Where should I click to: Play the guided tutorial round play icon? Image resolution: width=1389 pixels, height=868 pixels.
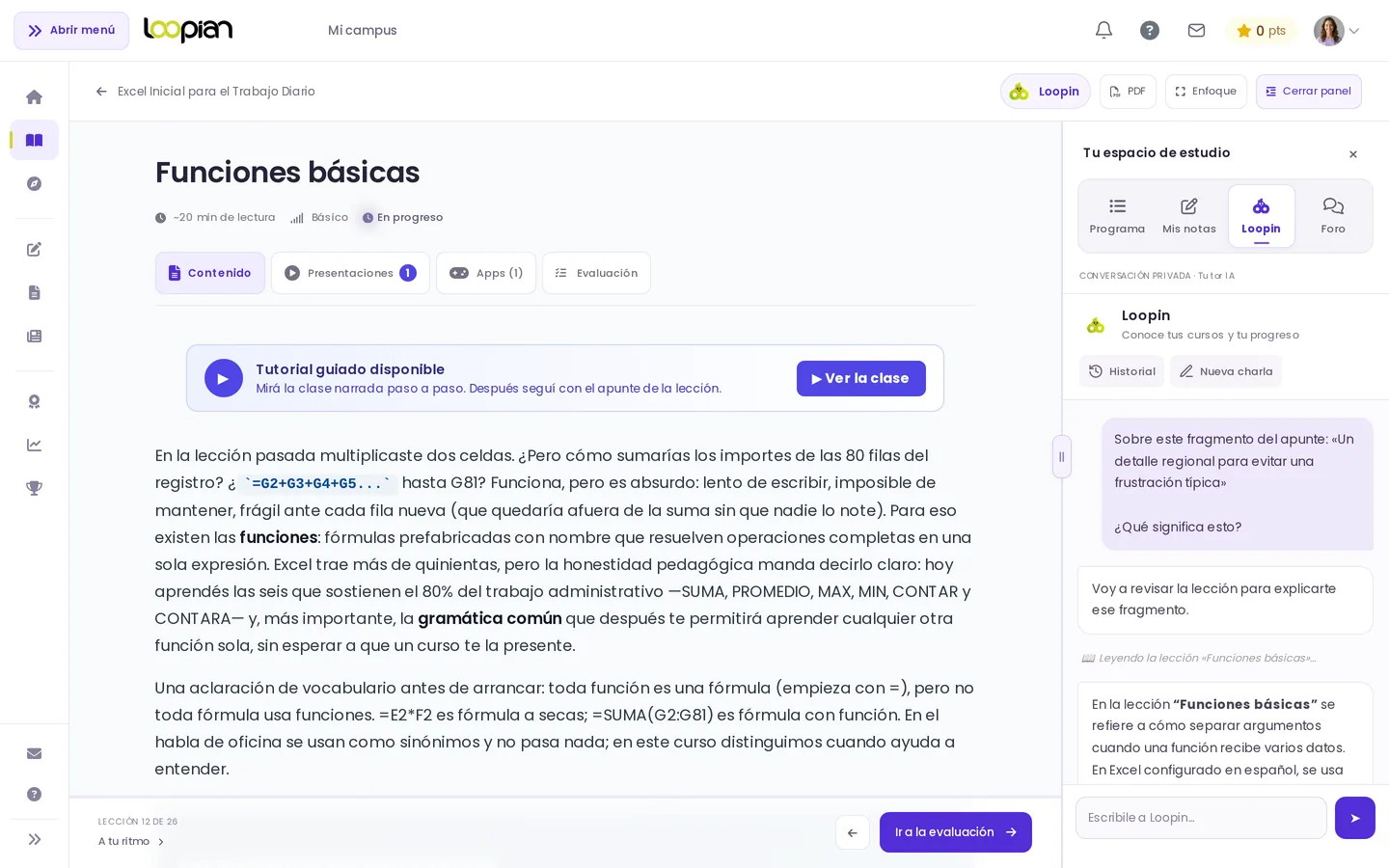(x=224, y=378)
